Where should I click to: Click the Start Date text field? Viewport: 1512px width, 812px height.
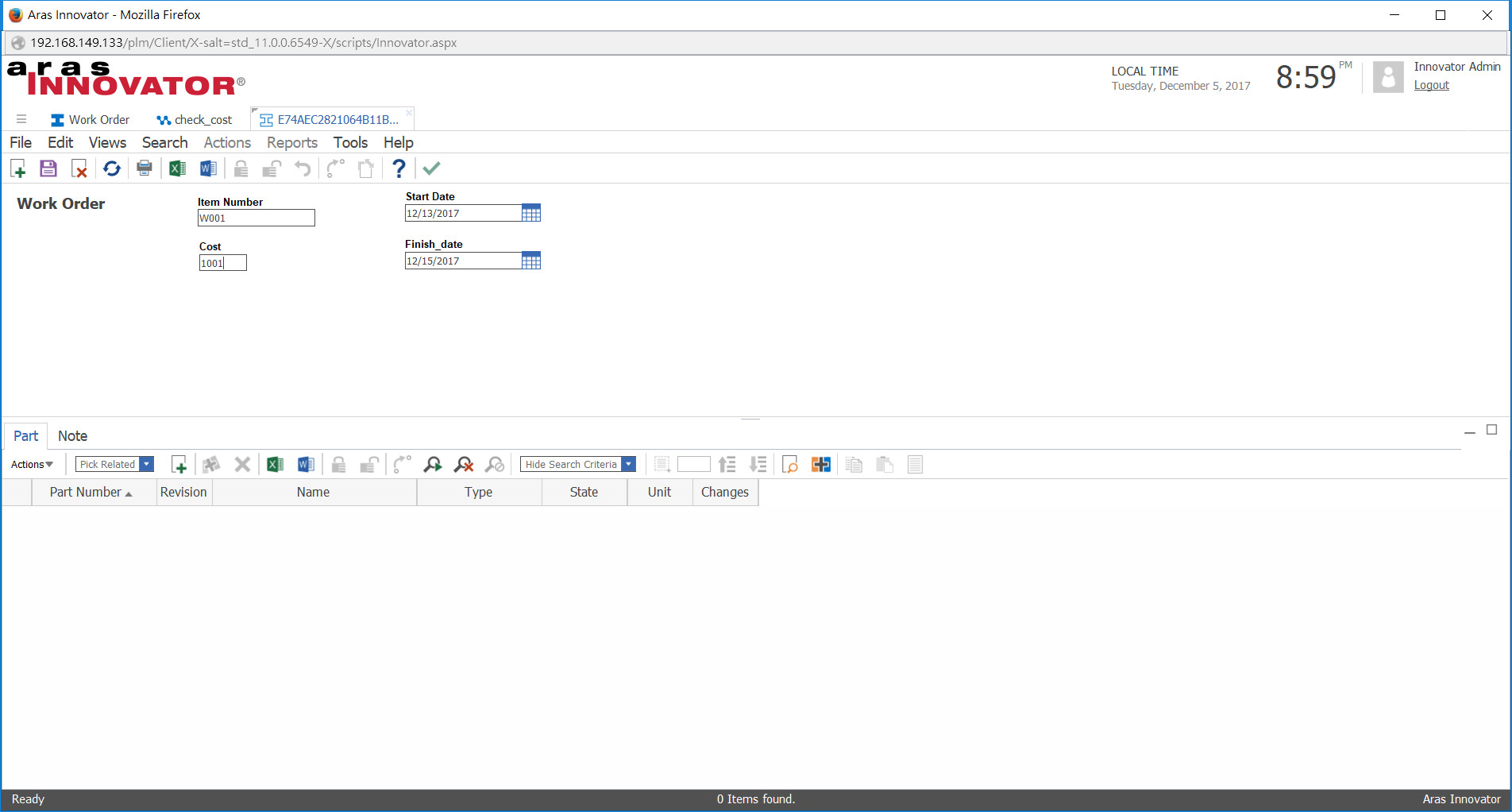(463, 213)
